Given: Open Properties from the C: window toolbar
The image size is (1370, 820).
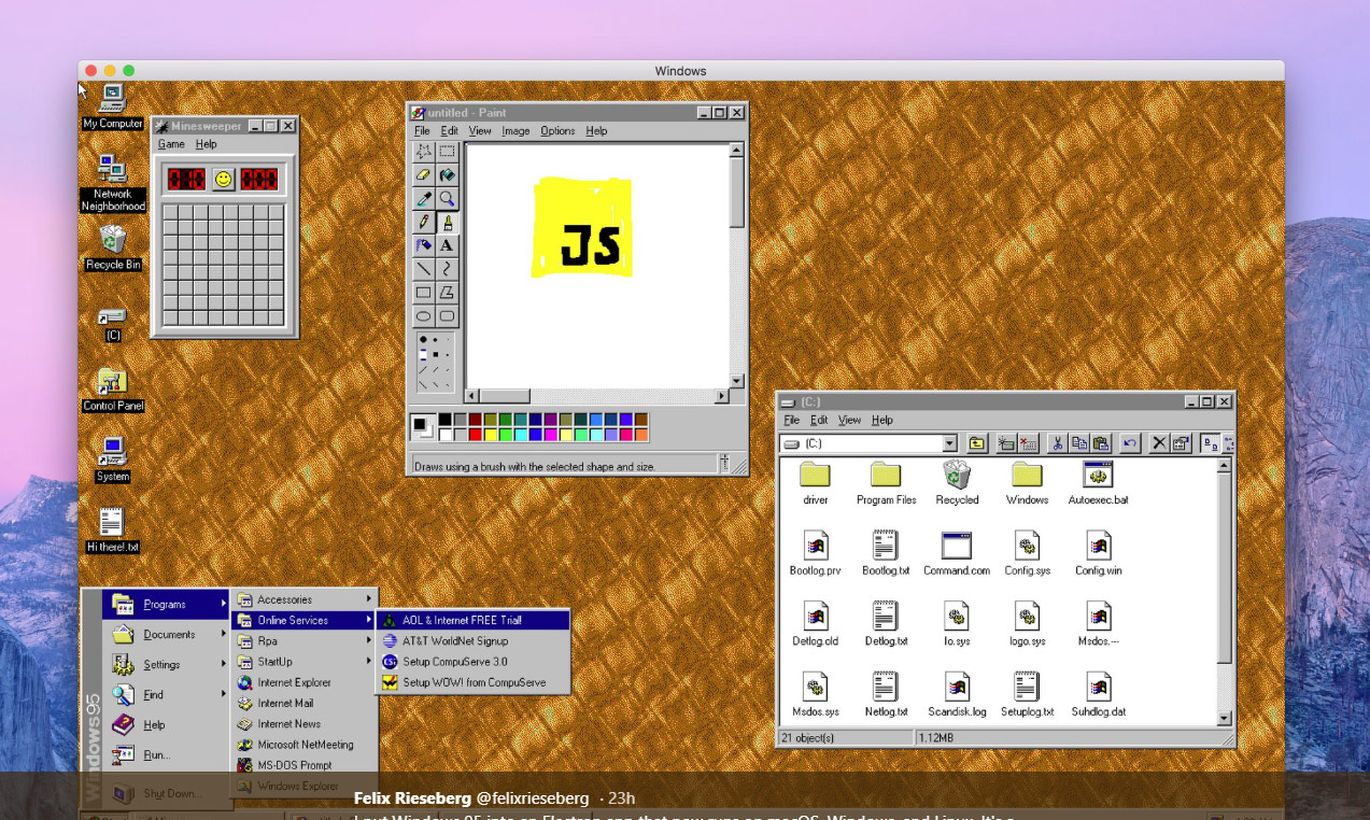Looking at the screenshot, I should click(x=1181, y=444).
